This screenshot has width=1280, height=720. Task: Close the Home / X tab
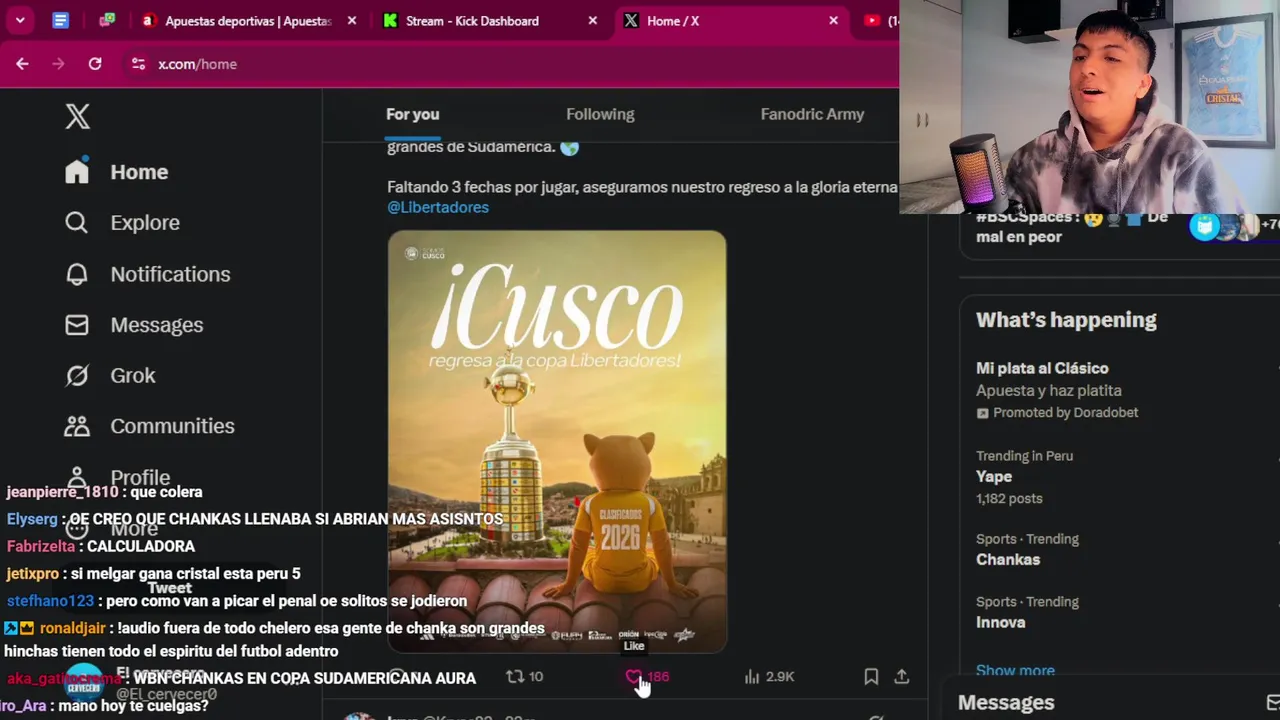click(x=833, y=20)
